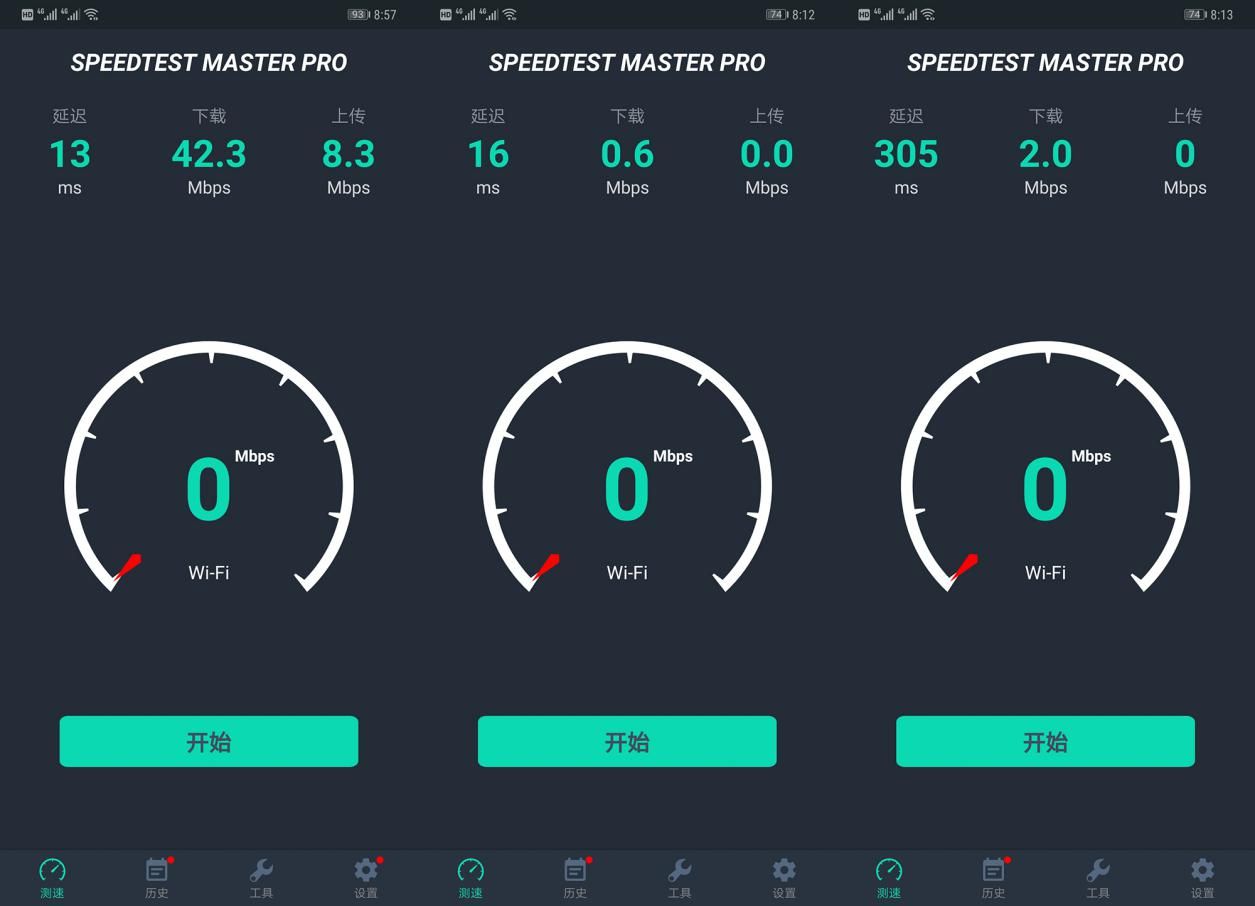Click the Wi-Fi label under the 8:57 screen gauge
The width and height of the screenshot is (1255, 906).
coord(209,573)
